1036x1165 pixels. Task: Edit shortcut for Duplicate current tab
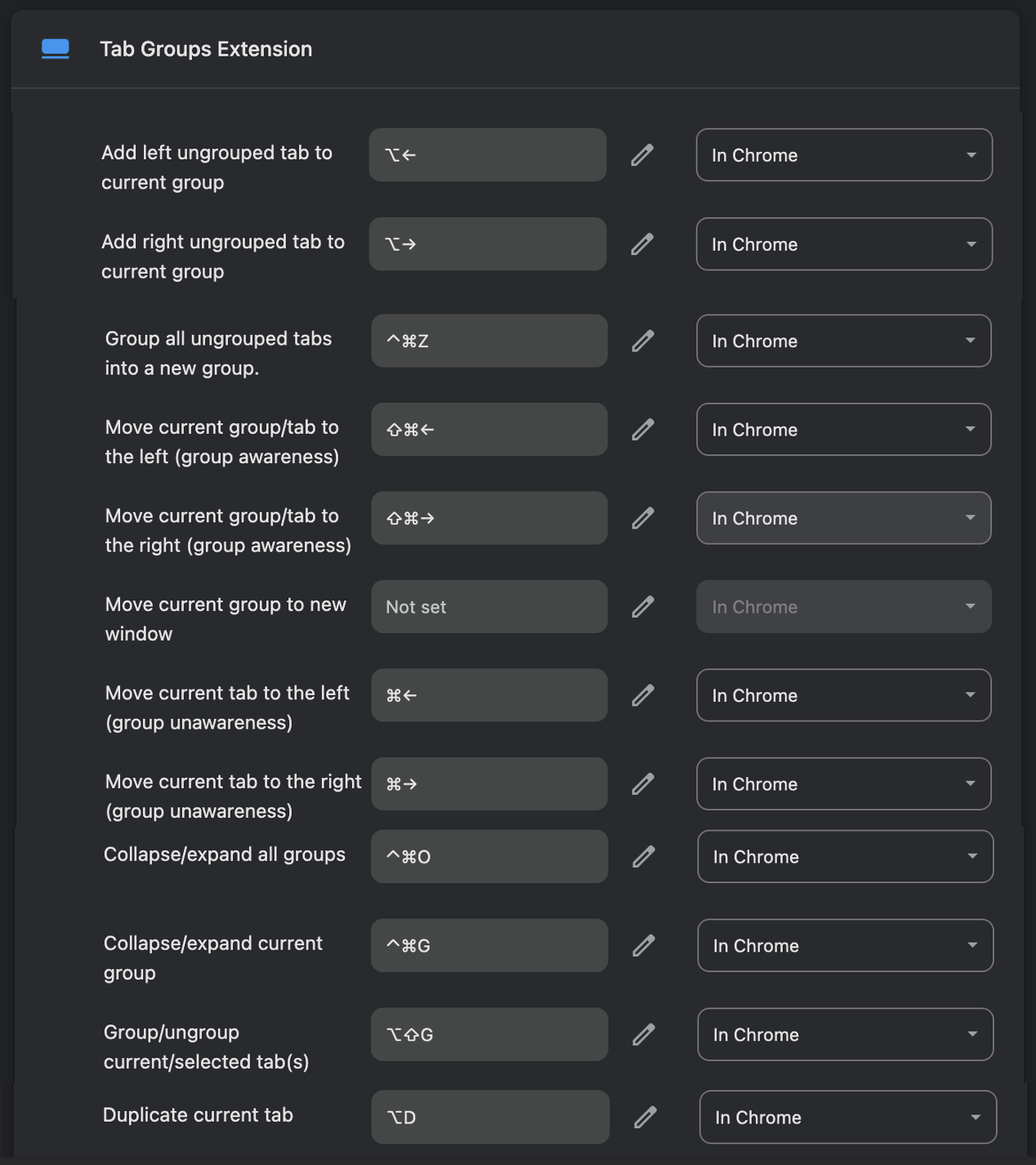pos(646,1117)
